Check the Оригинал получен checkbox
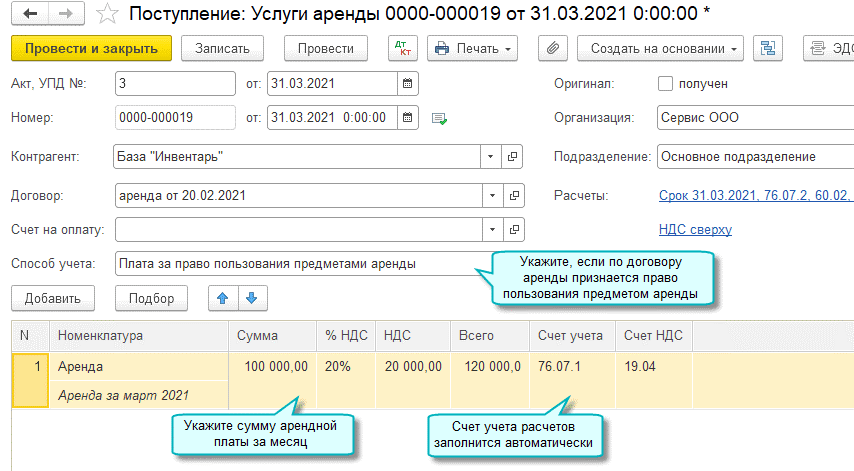854x471 pixels. 665,84
